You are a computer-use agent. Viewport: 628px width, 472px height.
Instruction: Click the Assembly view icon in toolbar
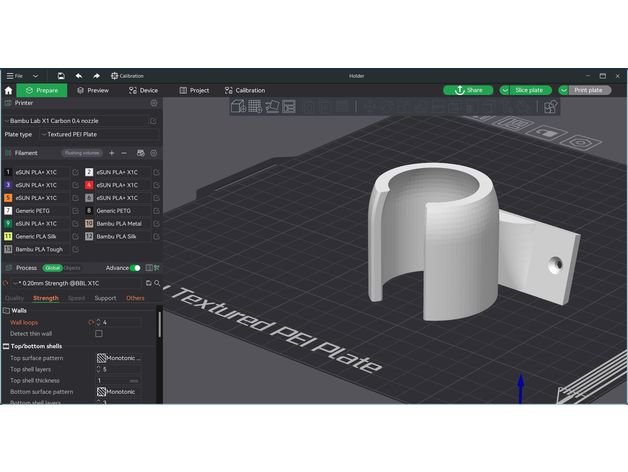point(551,106)
